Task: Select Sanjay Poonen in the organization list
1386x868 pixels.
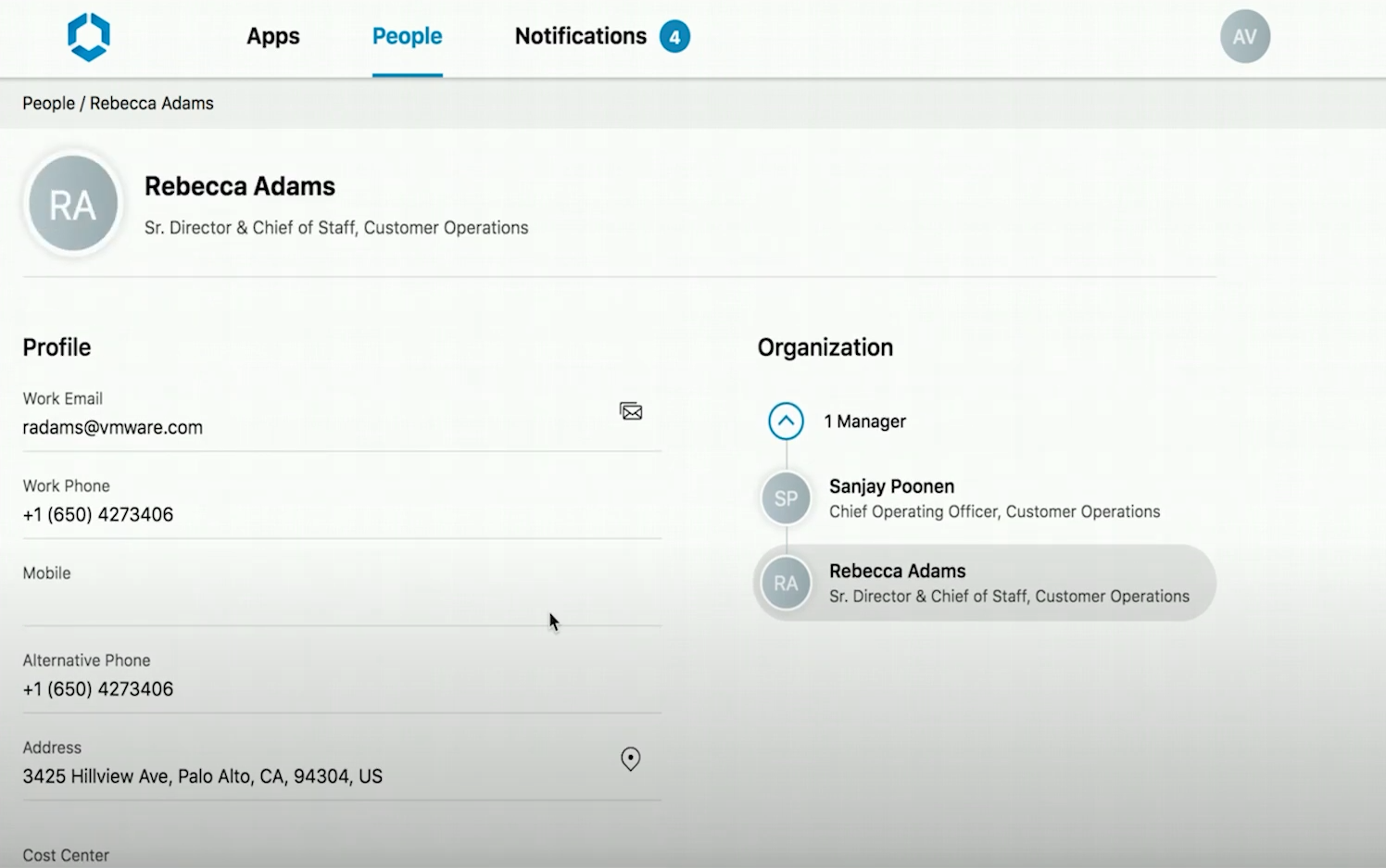Action: [x=926, y=498]
